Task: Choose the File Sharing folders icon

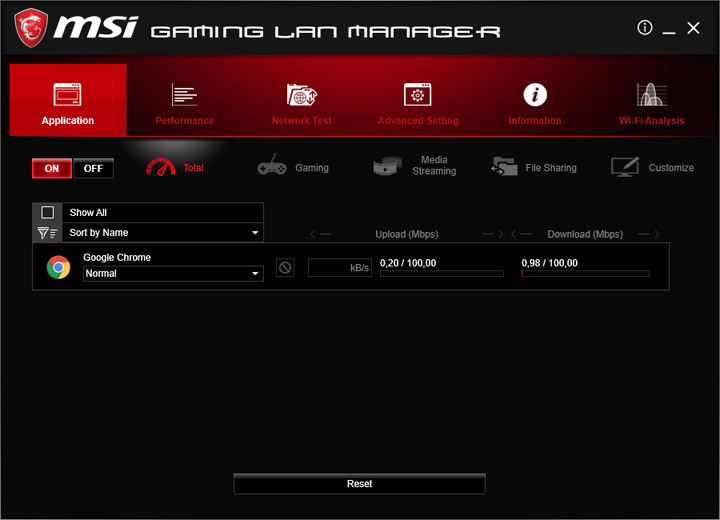Action: 504,166
